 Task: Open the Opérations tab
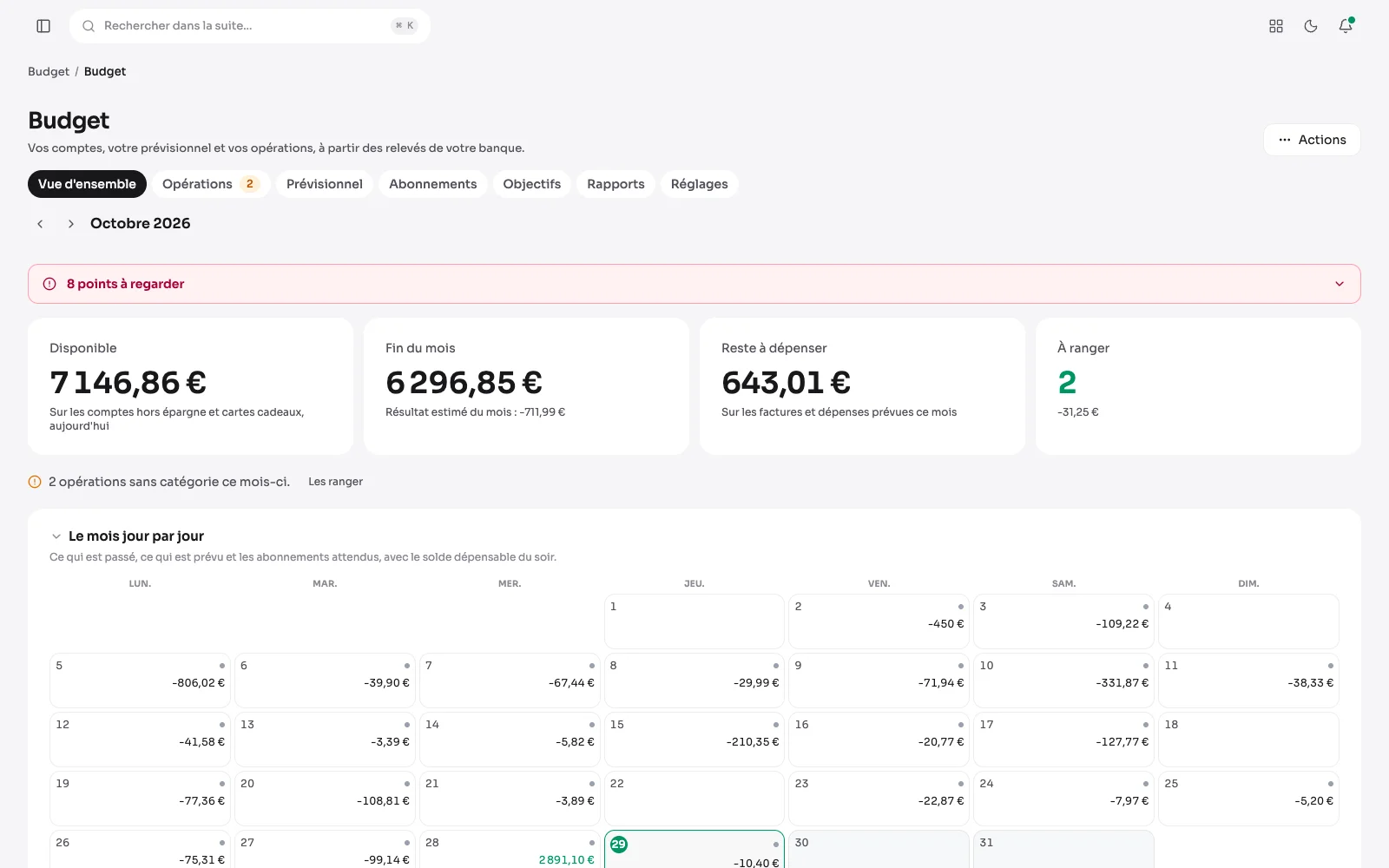210,184
